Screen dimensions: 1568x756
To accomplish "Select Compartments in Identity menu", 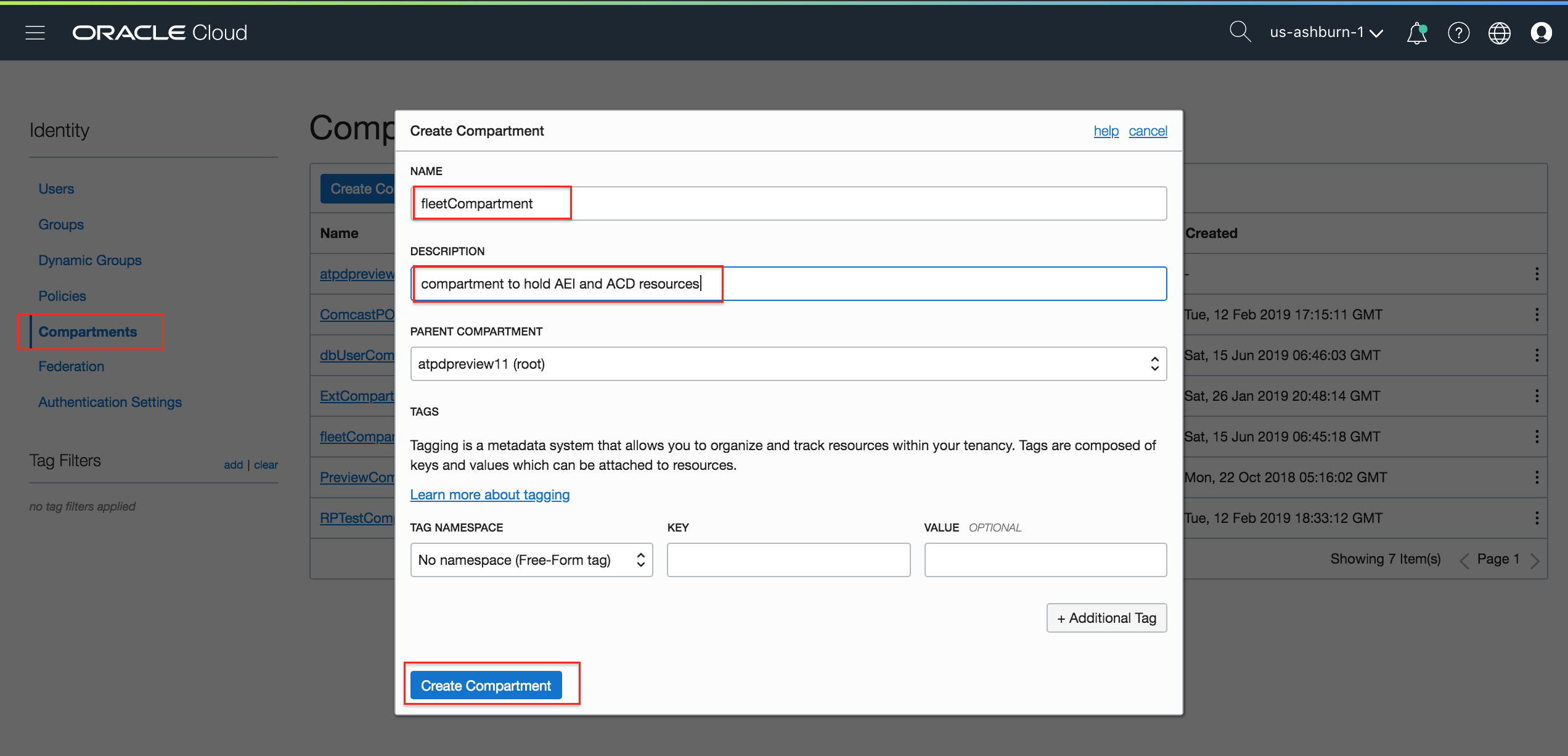I will point(88,332).
